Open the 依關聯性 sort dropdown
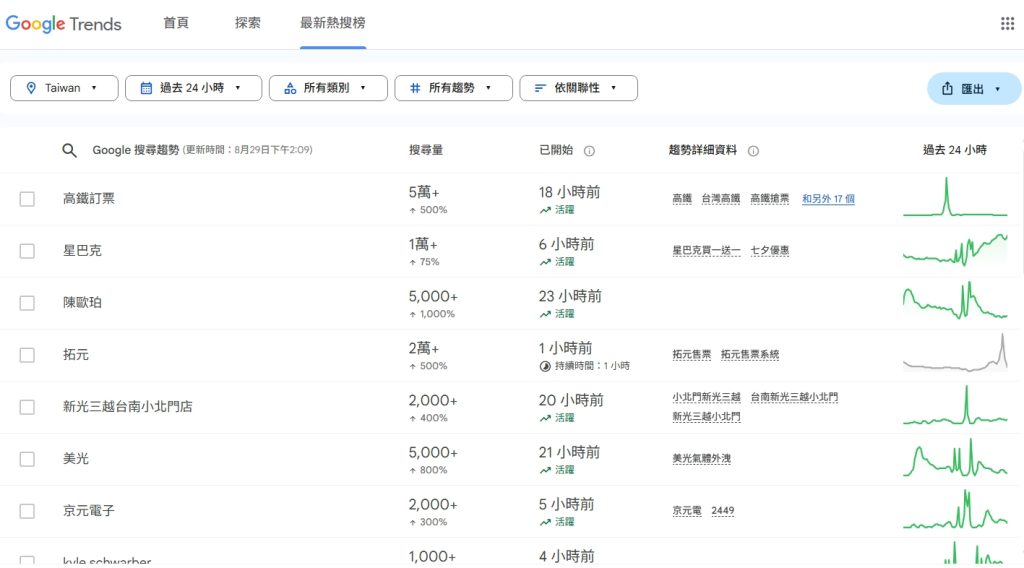Screen dimensions: 1024x568 579,88
